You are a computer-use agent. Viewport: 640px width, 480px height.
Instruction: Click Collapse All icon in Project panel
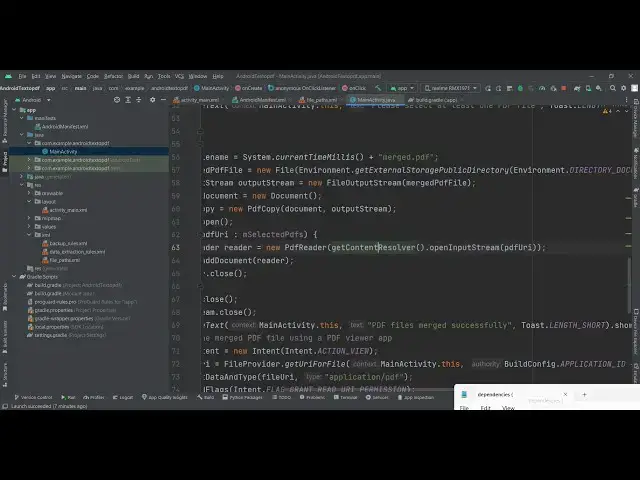pos(138,100)
